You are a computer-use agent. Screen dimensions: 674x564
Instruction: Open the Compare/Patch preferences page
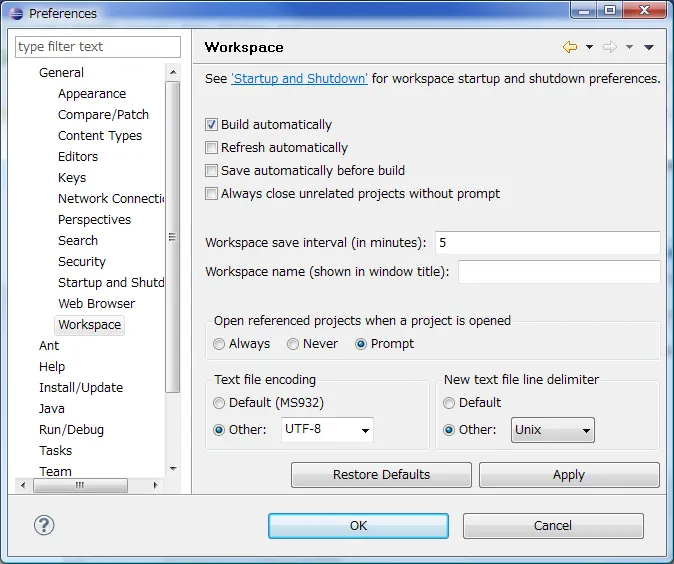[x=104, y=115]
